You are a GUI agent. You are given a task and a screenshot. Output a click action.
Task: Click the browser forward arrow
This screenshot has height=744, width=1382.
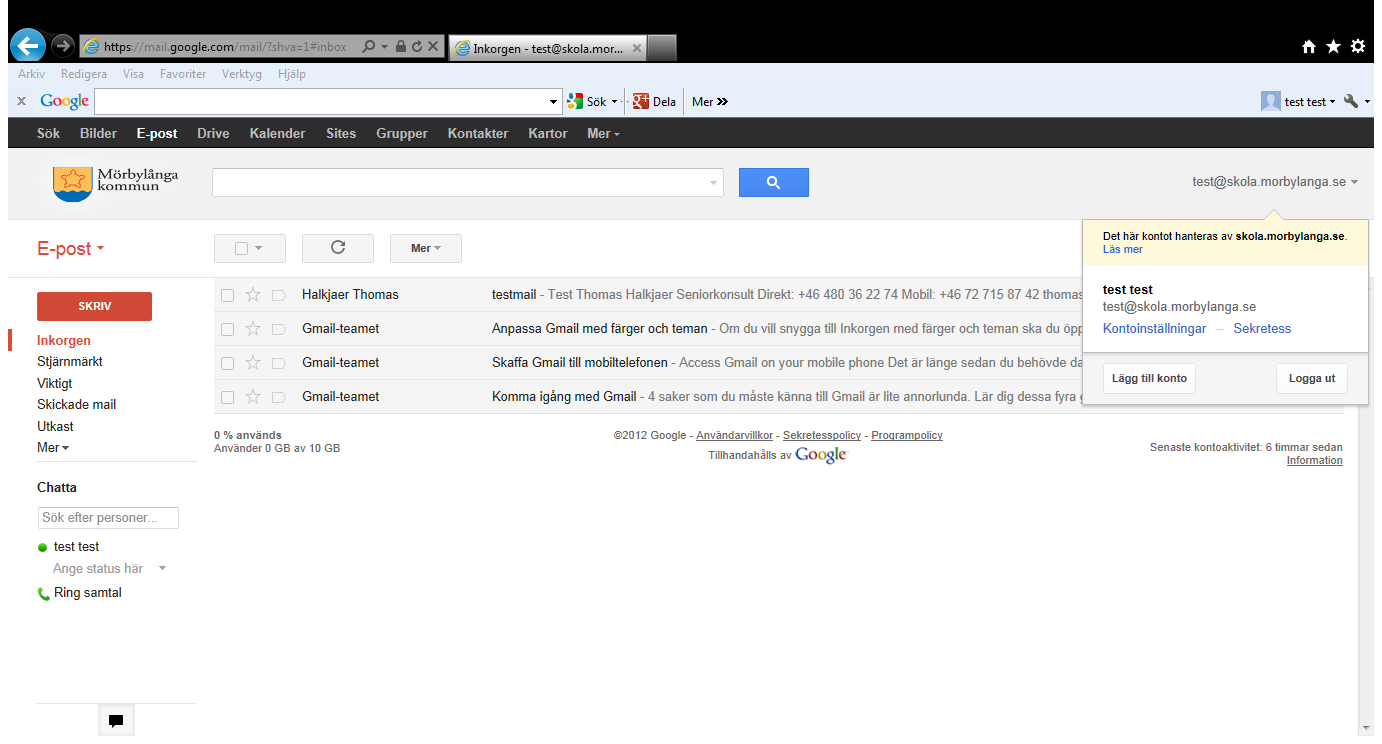pyautogui.click(x=63, y=46)
